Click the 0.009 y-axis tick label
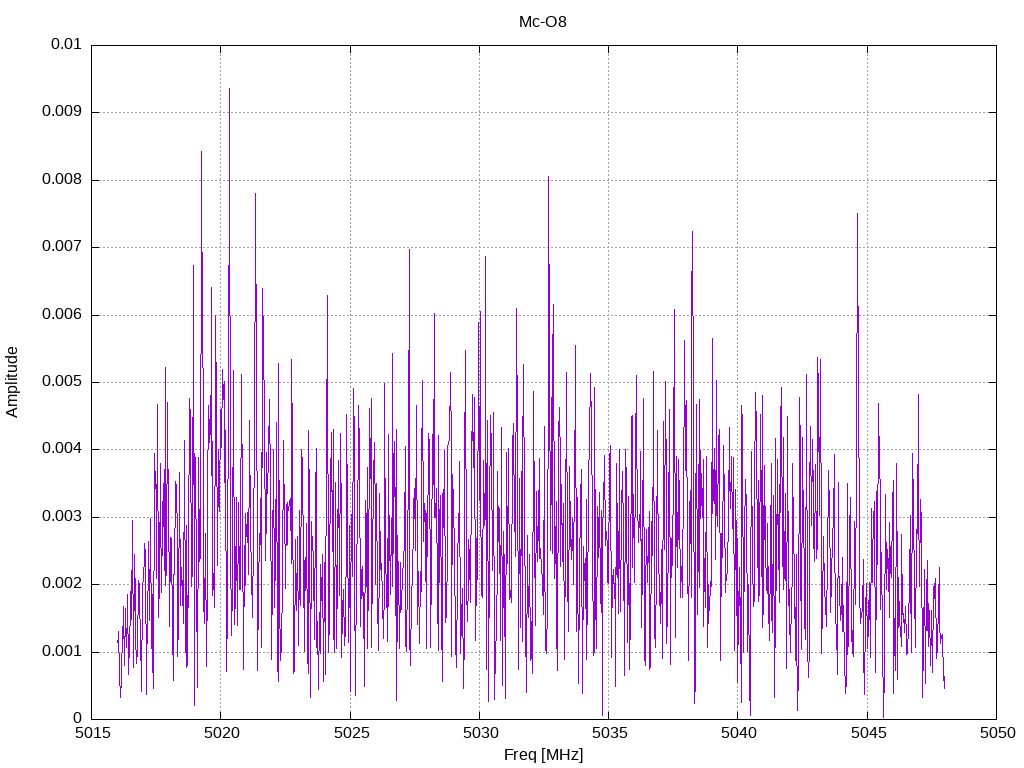Viewport: 1024px width, 768px height. [x=62, y=112]
